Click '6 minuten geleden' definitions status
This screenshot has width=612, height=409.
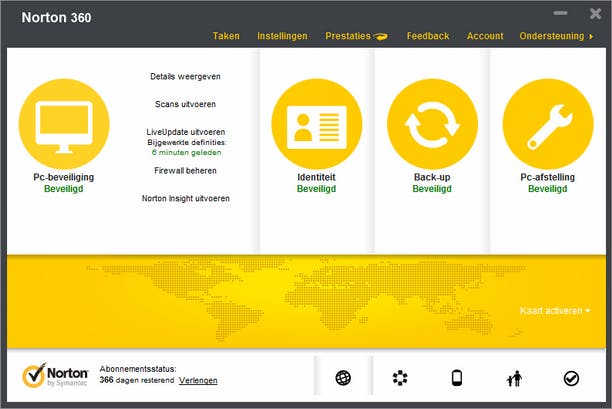tap(187, 153)
